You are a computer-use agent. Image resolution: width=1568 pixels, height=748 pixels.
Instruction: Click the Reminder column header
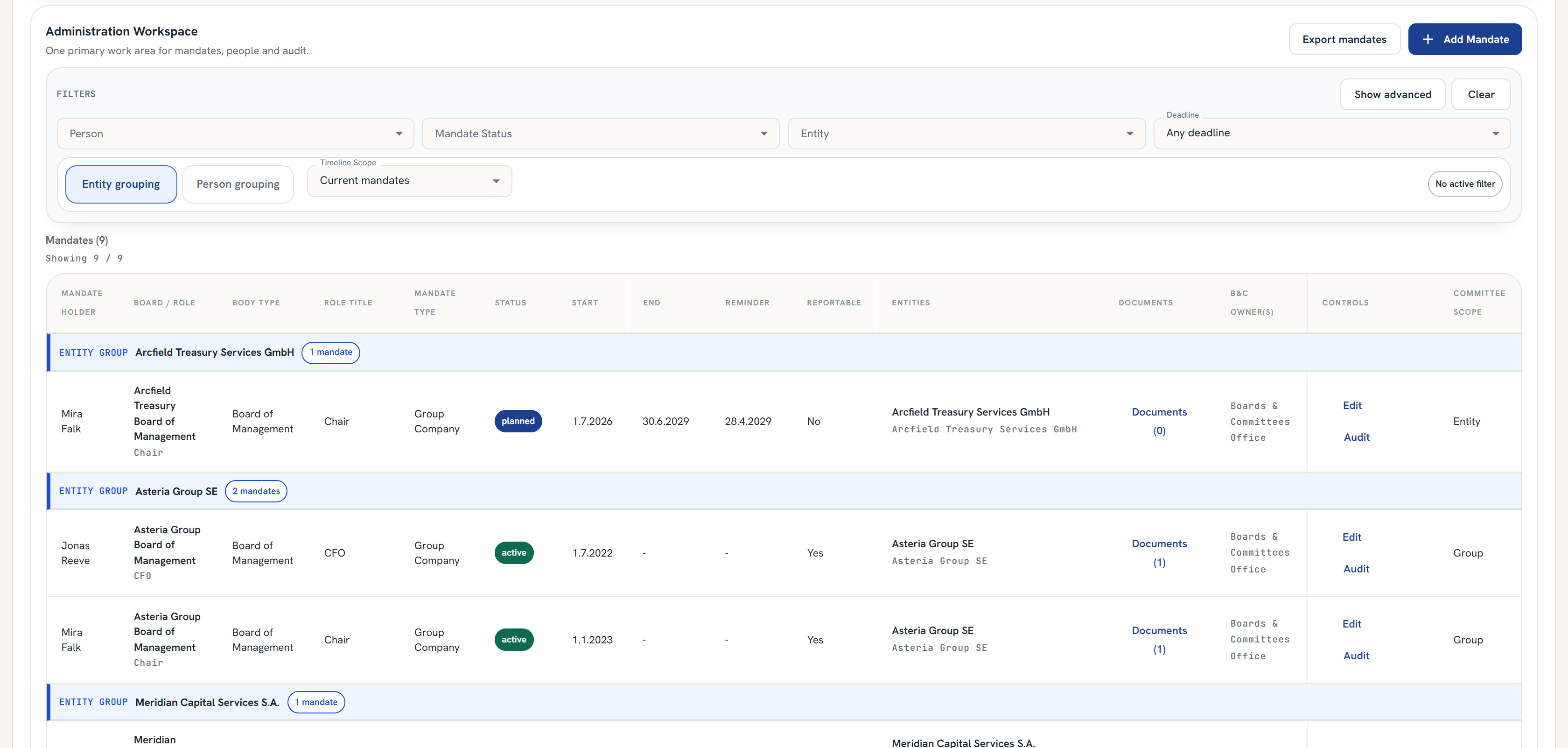pyautogui.click(x=747, y=303)
